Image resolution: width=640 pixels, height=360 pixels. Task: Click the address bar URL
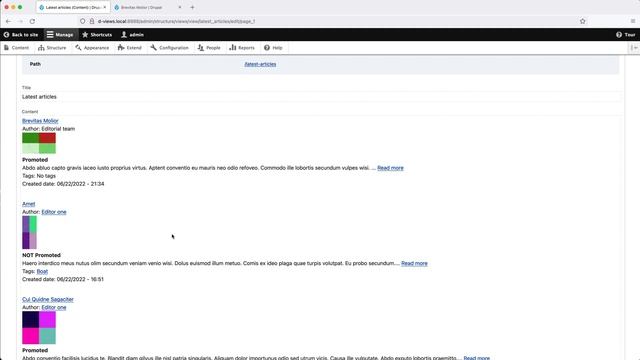(176, 21)
